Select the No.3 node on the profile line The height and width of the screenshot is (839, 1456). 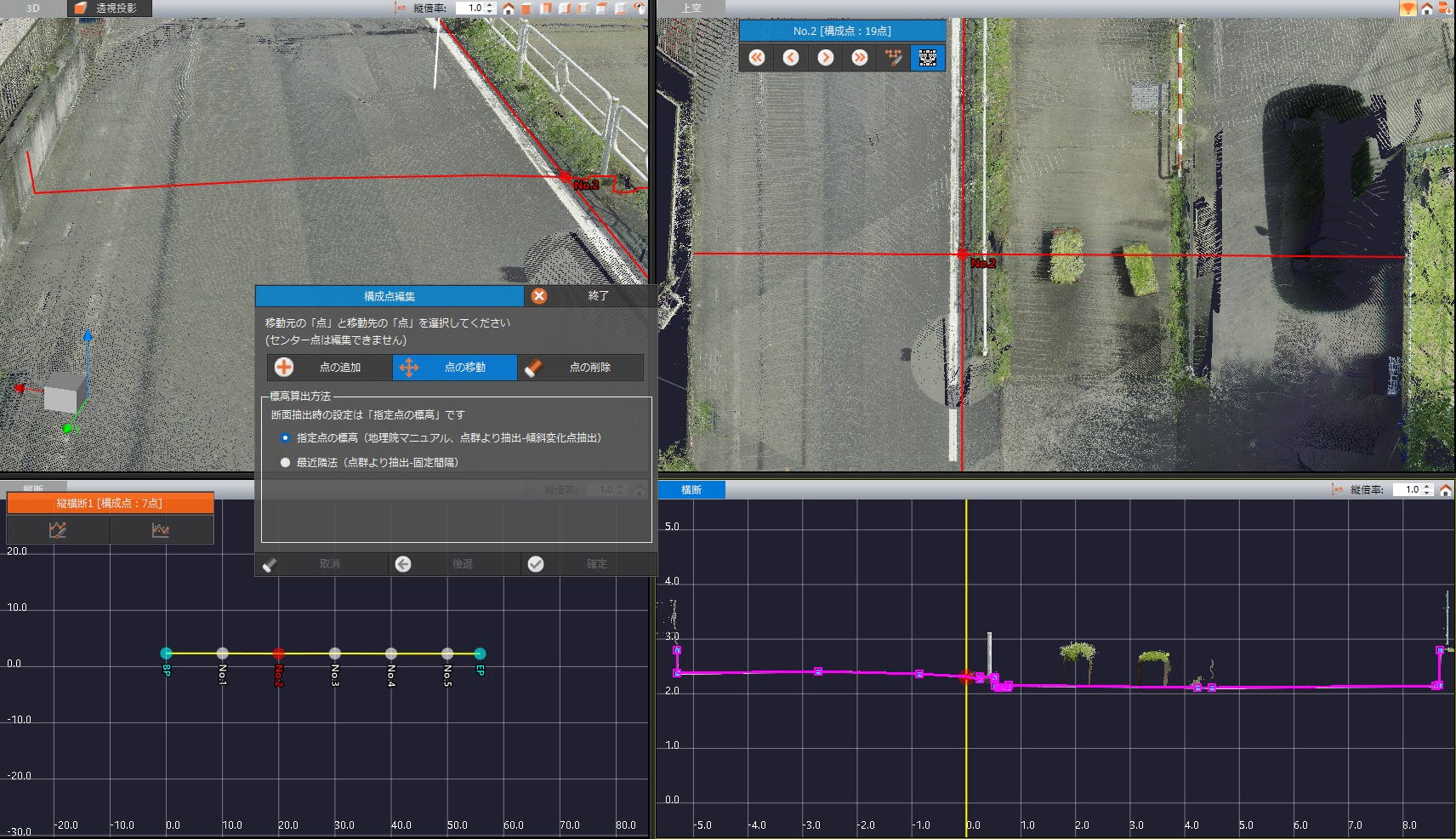pos(334,654)
